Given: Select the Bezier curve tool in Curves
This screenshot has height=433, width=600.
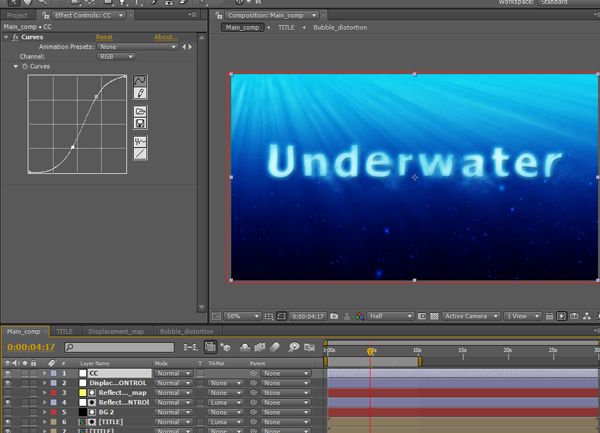Looking at the screenshot, I should (140, 81).
